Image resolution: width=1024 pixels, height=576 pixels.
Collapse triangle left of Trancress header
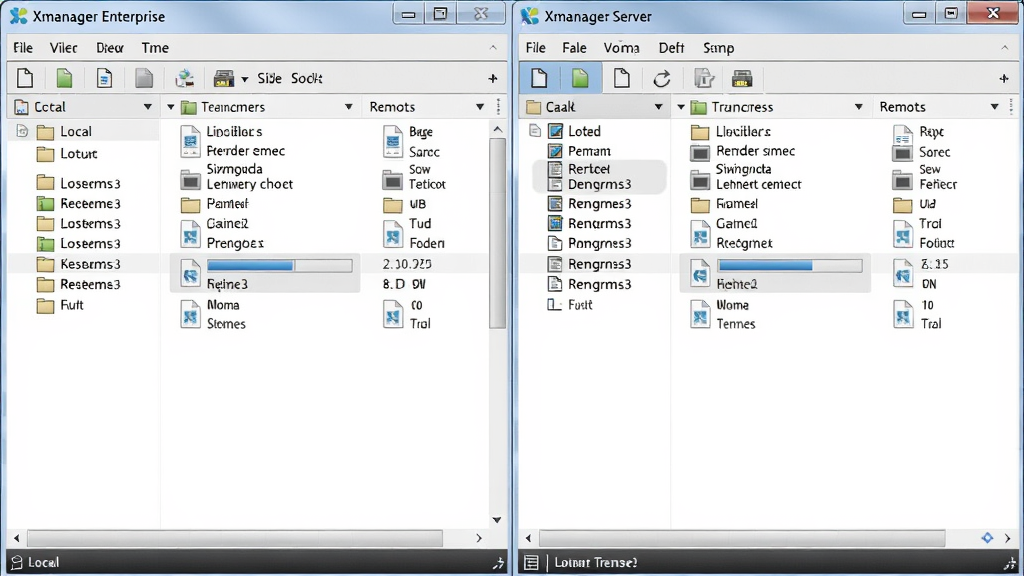coord(681,107)
